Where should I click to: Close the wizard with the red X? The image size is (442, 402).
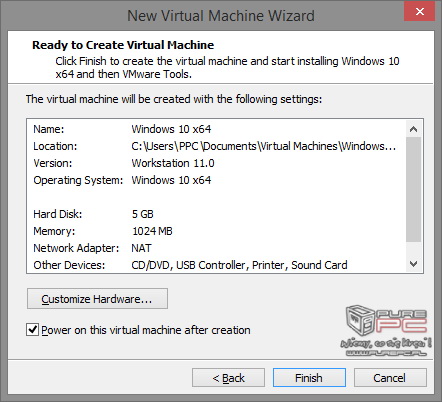coord(420,12)
